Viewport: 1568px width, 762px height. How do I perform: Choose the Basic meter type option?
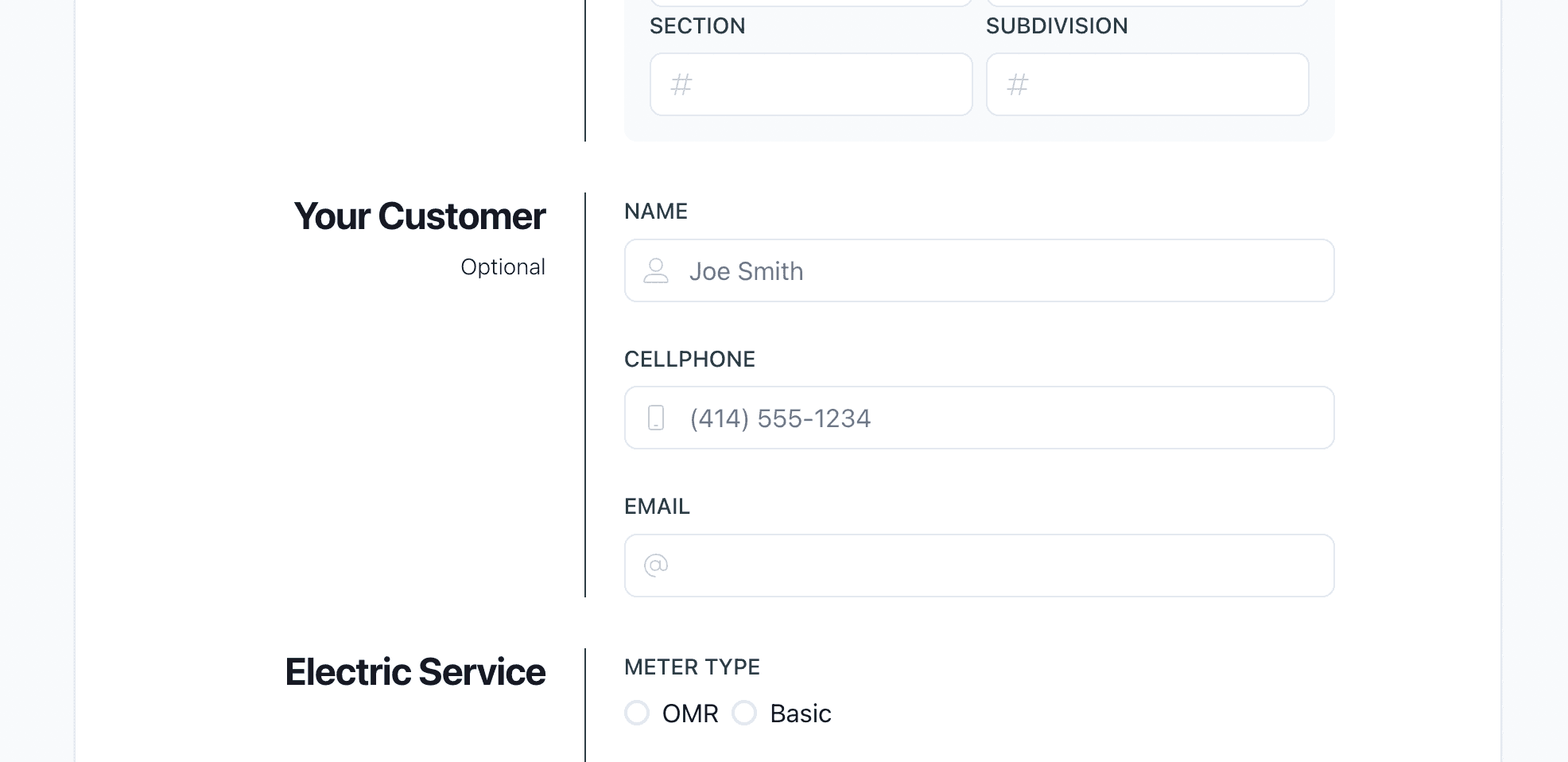pos(744,713)
